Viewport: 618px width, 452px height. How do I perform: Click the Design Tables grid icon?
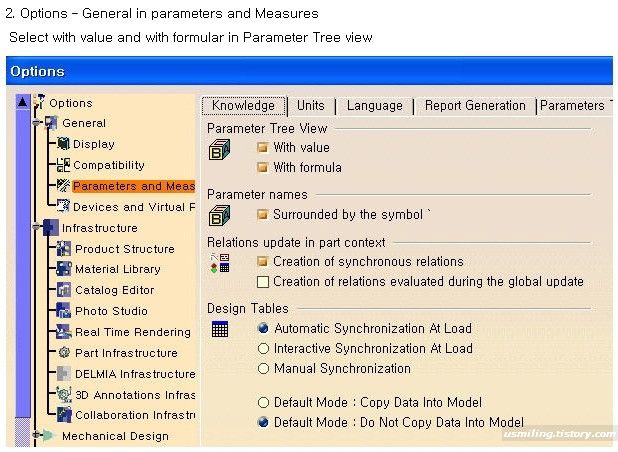220,329
